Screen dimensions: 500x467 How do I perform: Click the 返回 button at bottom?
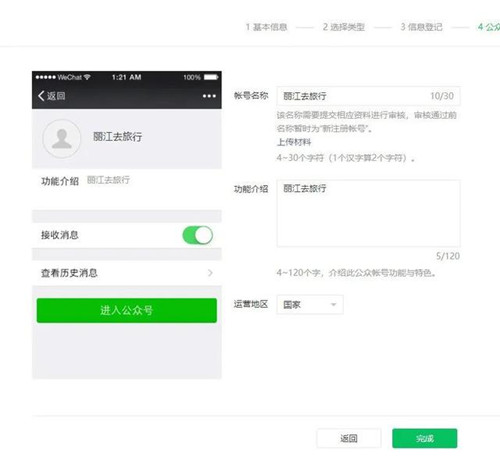click(x=349, y=438)
